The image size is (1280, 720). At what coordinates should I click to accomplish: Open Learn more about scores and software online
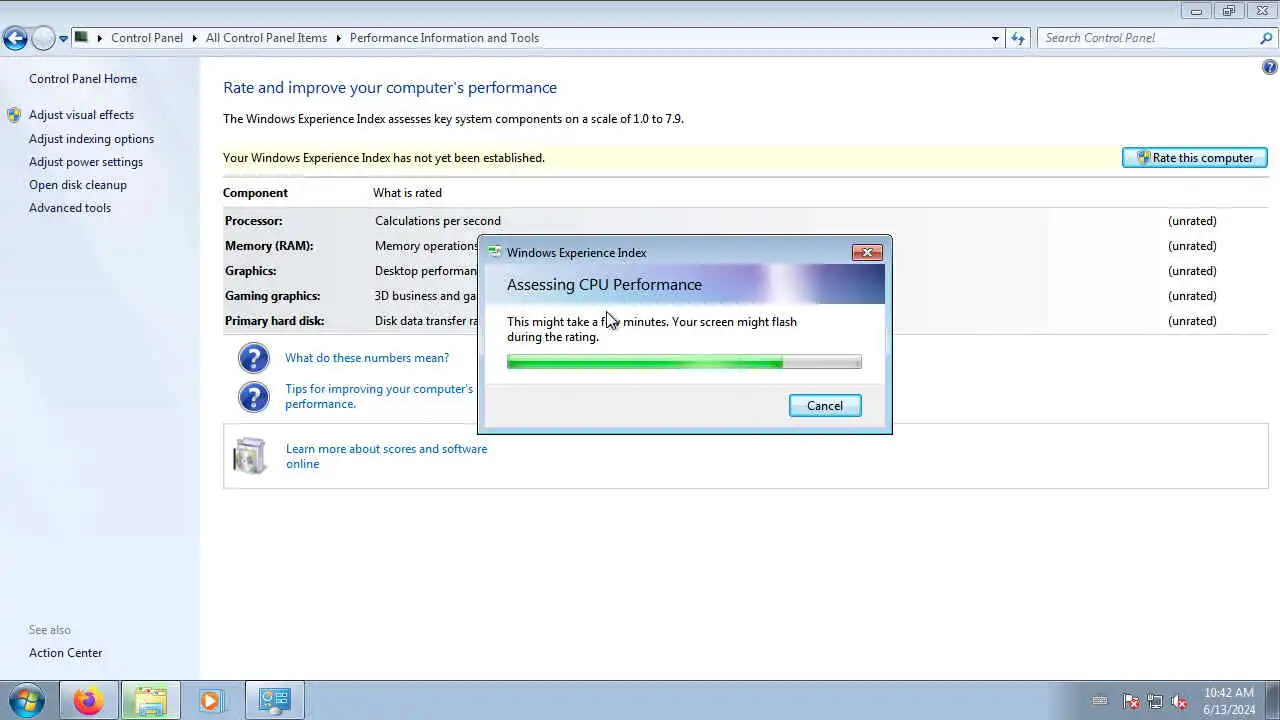(x=386, y=456)
